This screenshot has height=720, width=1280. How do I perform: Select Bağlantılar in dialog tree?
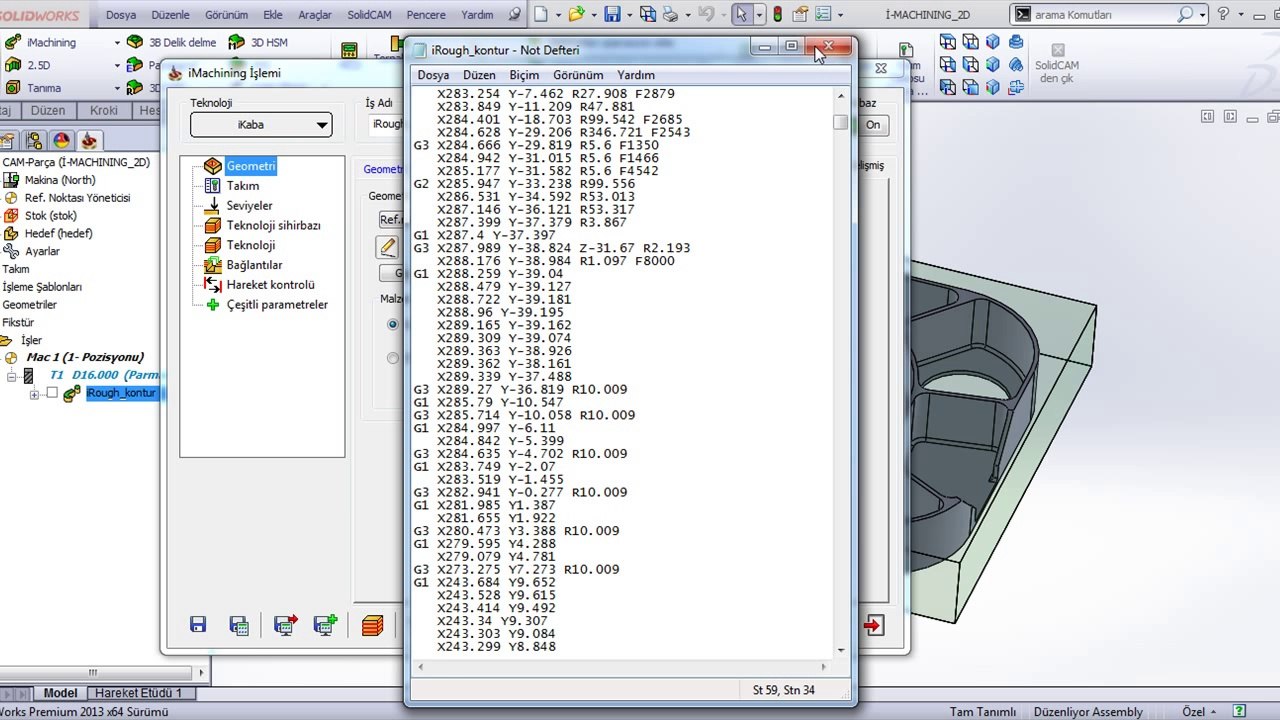(254, 265)
